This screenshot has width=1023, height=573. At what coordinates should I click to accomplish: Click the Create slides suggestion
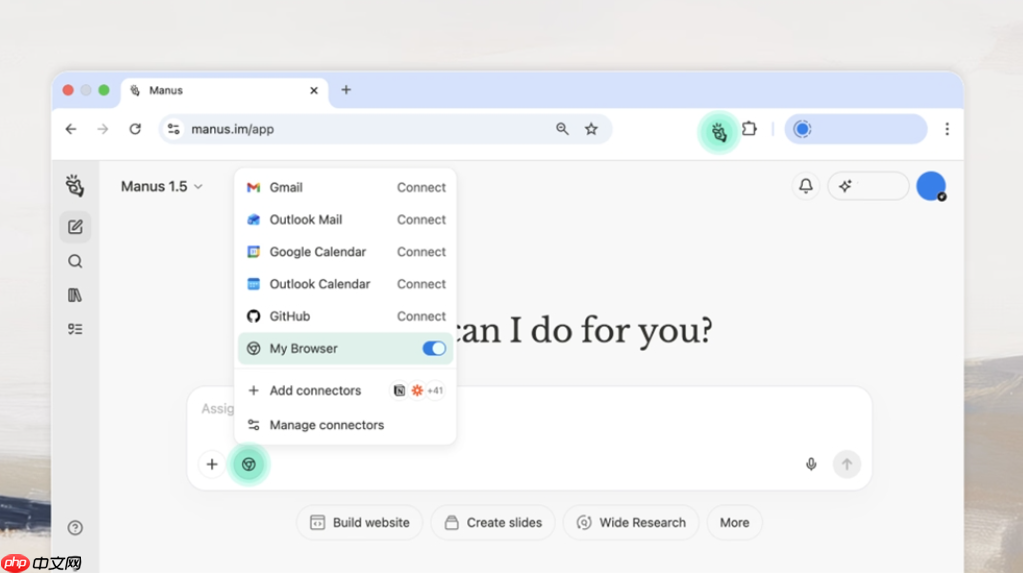[x=493, y=523]
